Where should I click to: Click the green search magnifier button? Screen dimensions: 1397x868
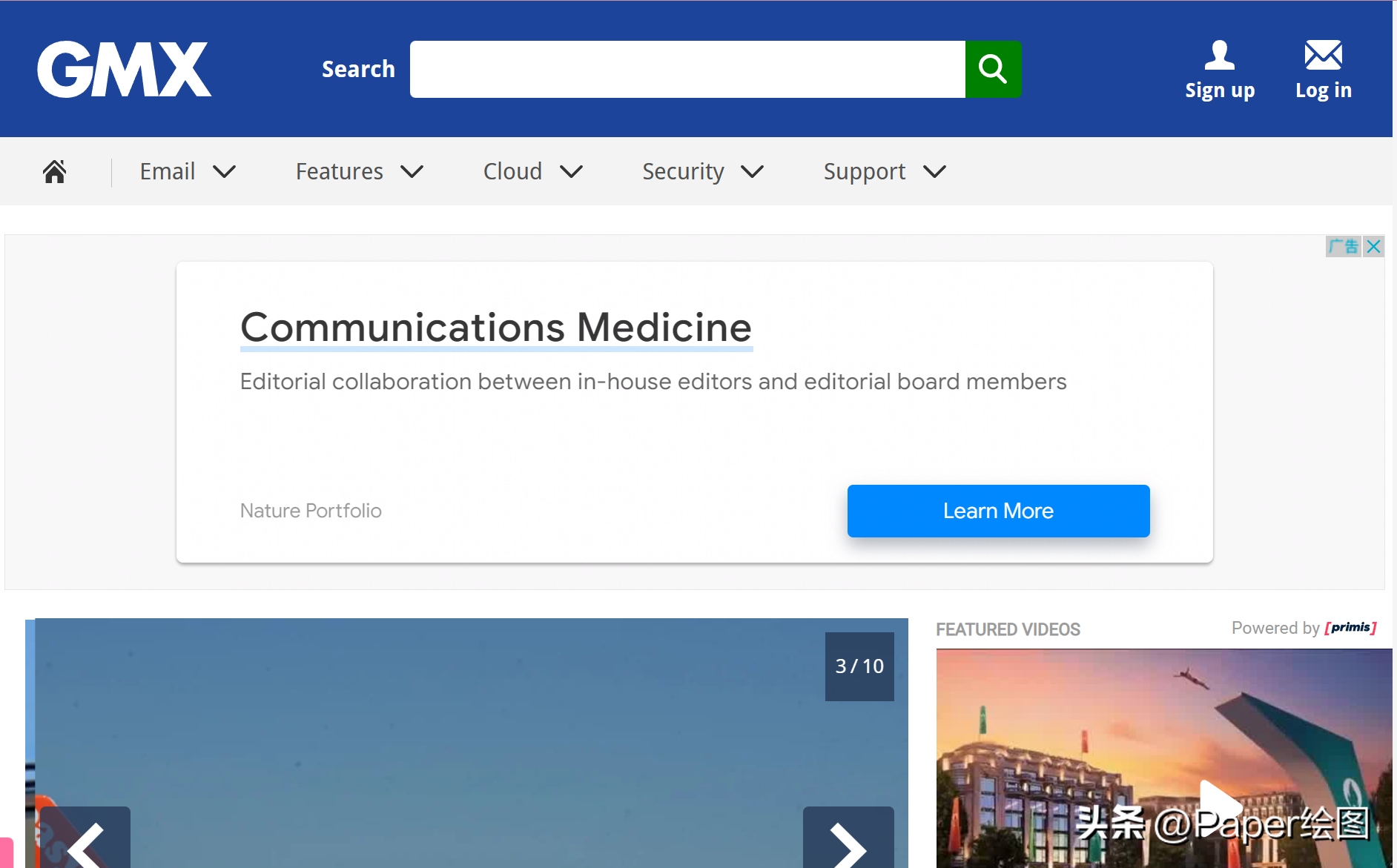click(x=993, y=69)
